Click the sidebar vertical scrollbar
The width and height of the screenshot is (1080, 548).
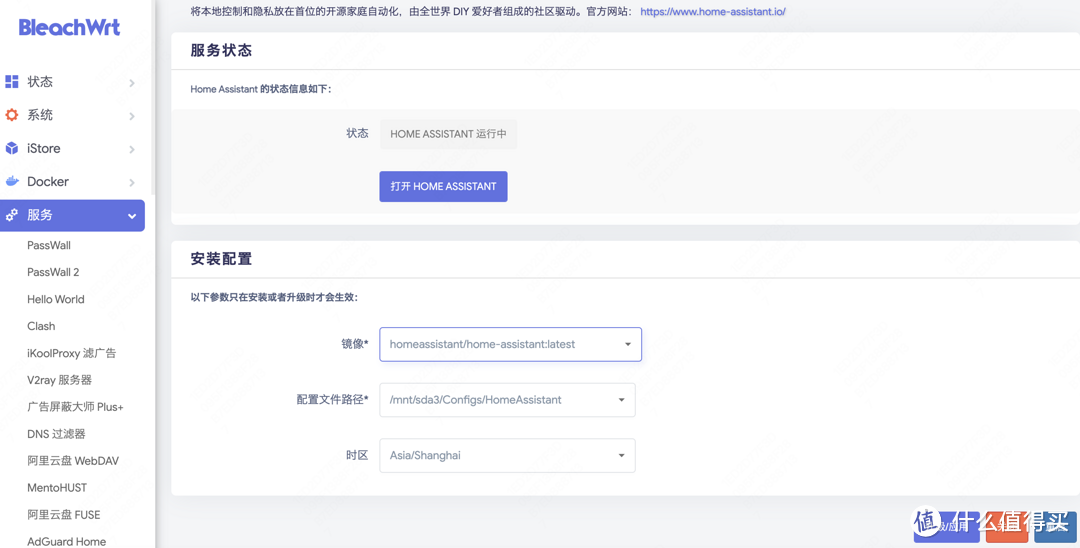pos(154,96)
